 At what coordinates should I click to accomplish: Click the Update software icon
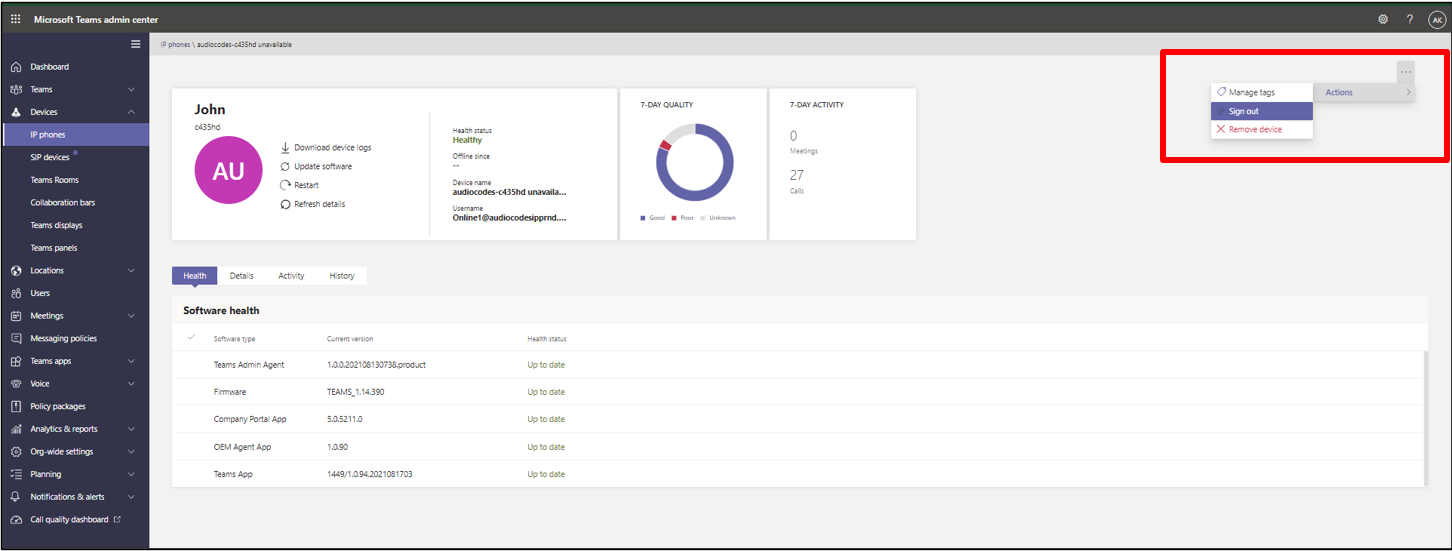click(x=285, y=166)
